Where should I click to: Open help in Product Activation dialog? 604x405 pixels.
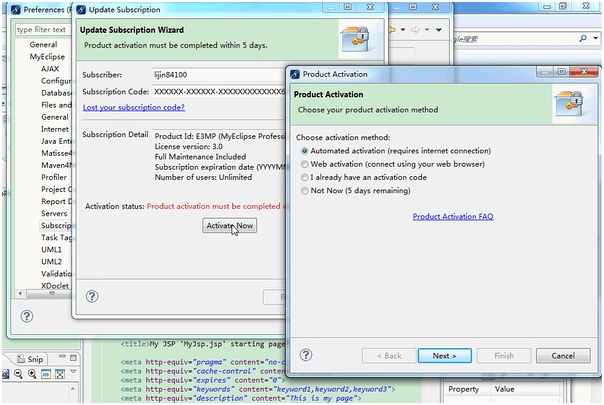(x=306, y=355)
